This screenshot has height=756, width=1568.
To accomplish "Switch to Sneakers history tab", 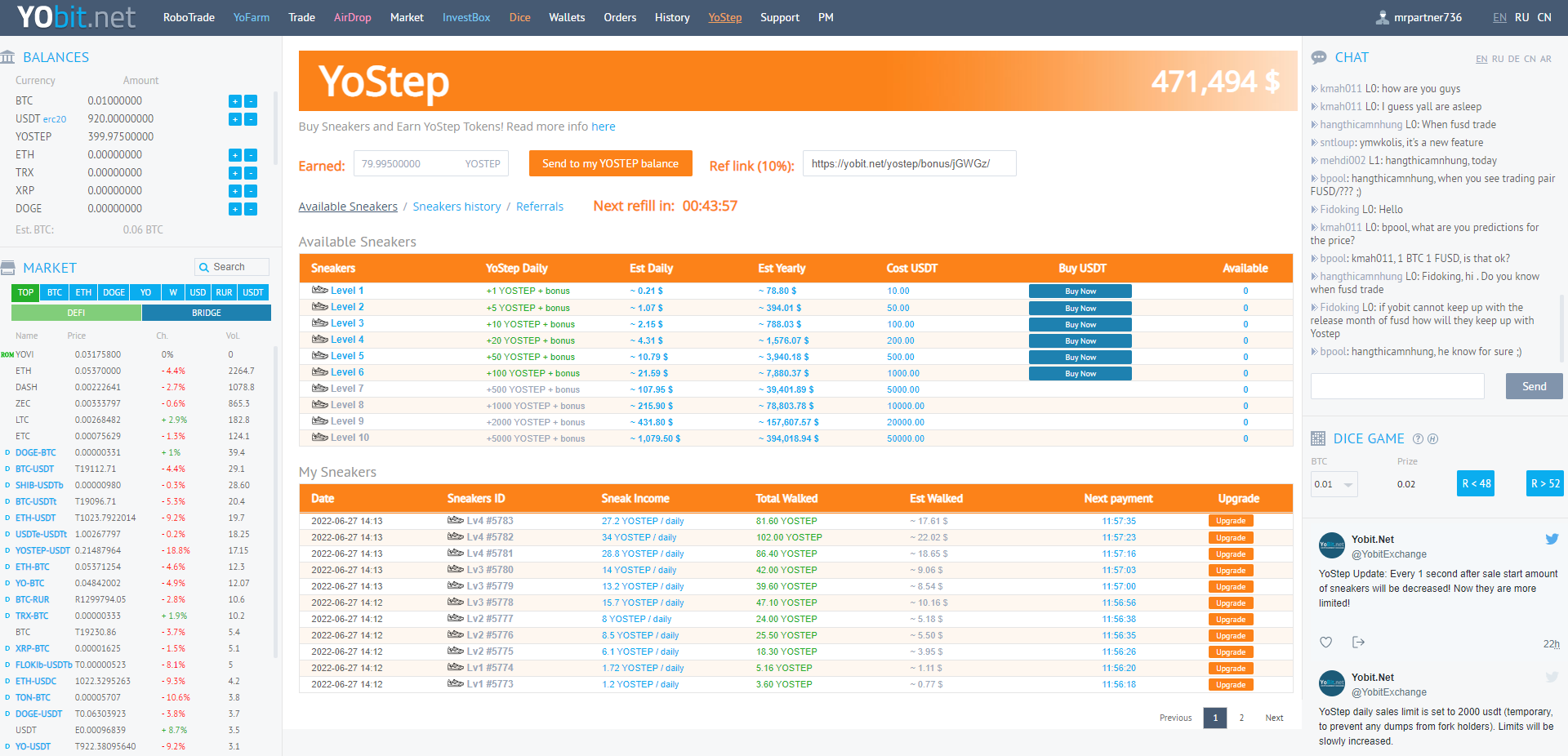I will 457,207.
